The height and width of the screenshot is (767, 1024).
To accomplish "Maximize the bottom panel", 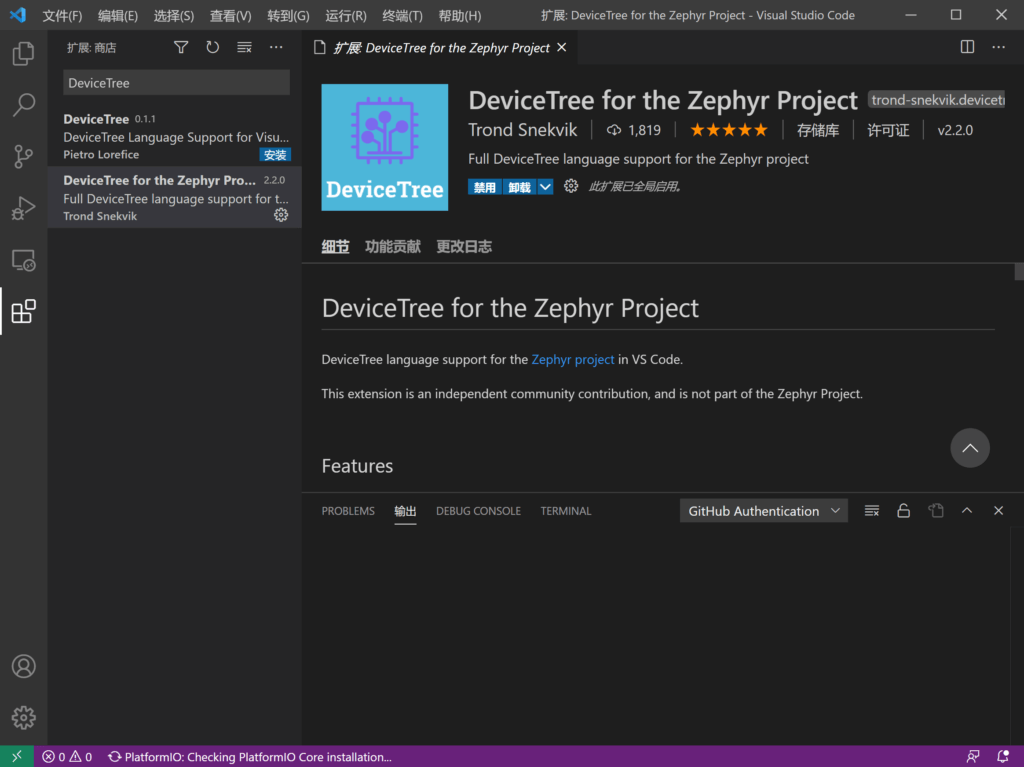I will (967, 510).
